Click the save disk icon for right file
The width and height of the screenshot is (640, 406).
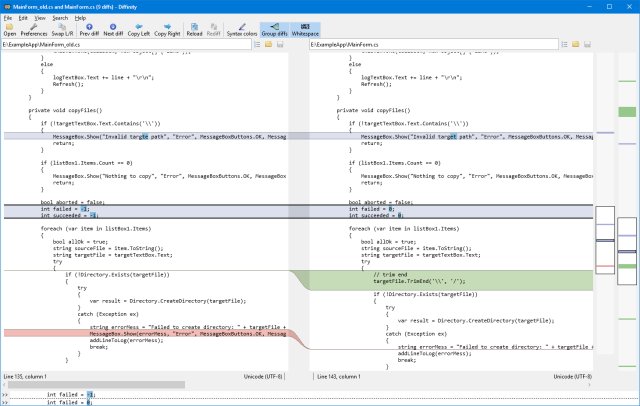587,44
